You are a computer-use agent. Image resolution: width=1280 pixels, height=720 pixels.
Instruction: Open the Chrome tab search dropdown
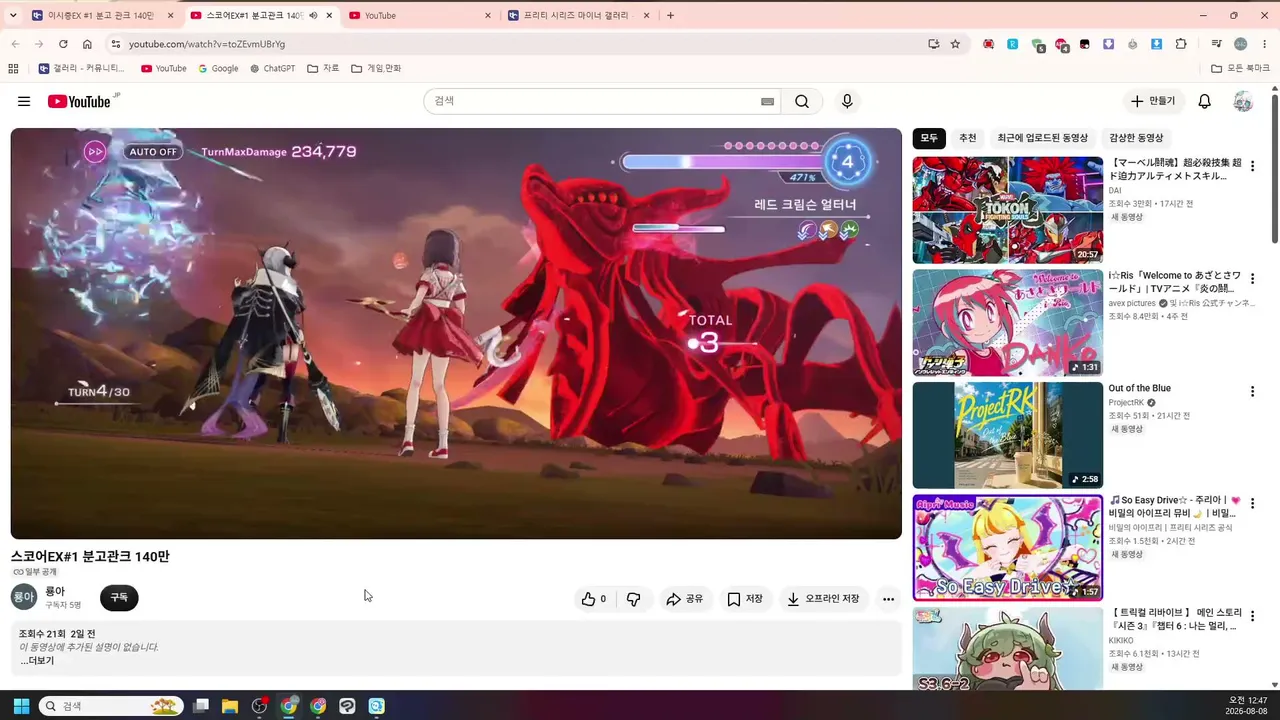pyautogui.click(x=12, y=15)
